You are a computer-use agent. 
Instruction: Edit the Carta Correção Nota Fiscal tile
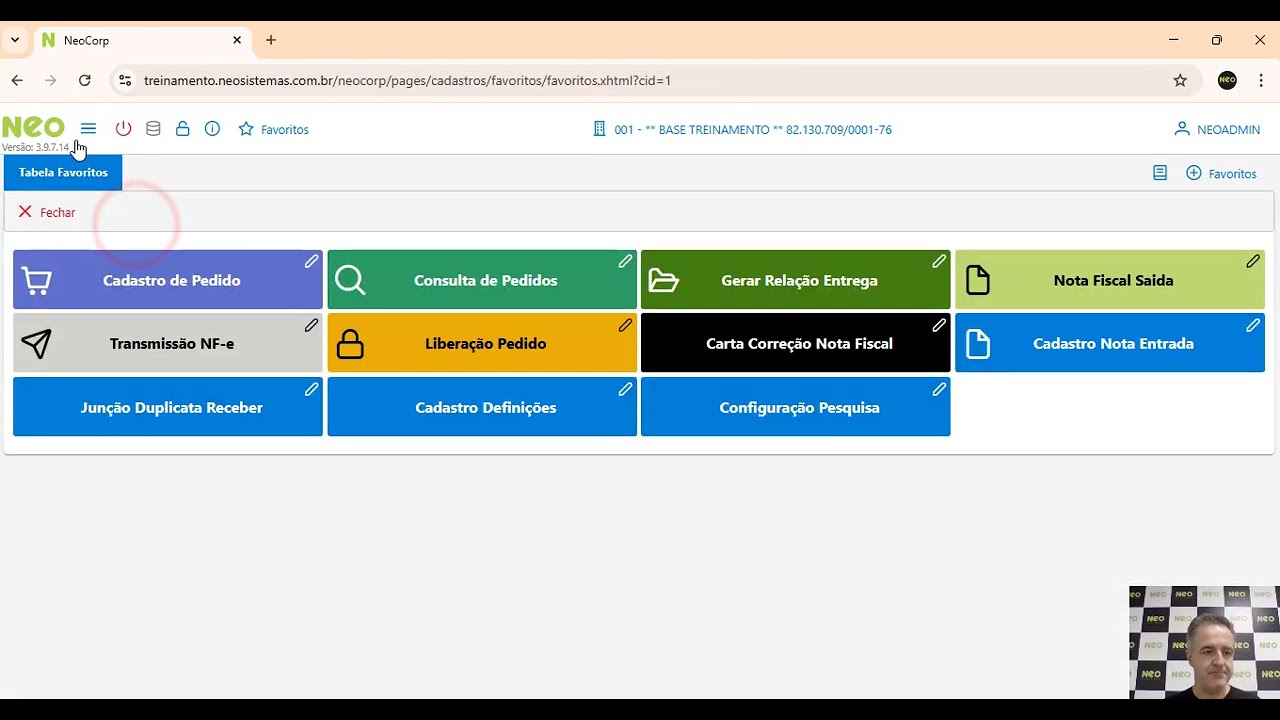939,325
